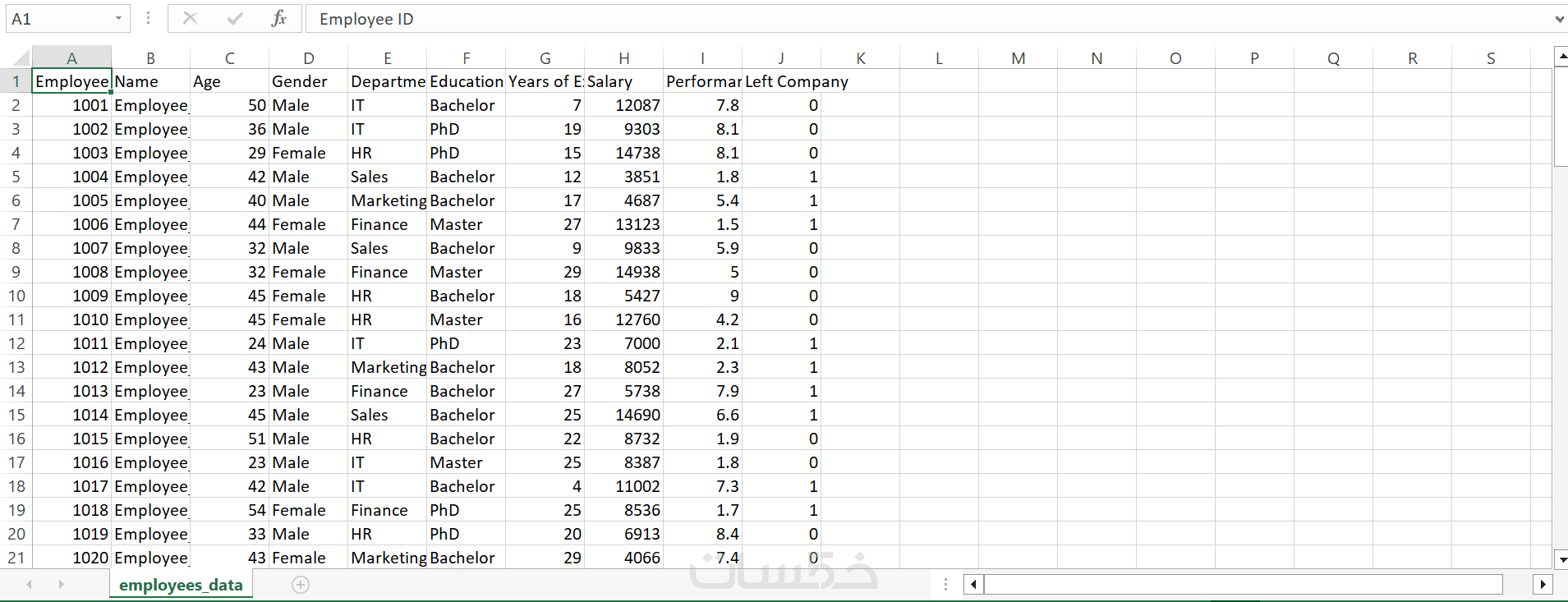Click the Enter checkmark in formula bar
This screenshot has width=1568, height=602.
(x=235, y=18)
